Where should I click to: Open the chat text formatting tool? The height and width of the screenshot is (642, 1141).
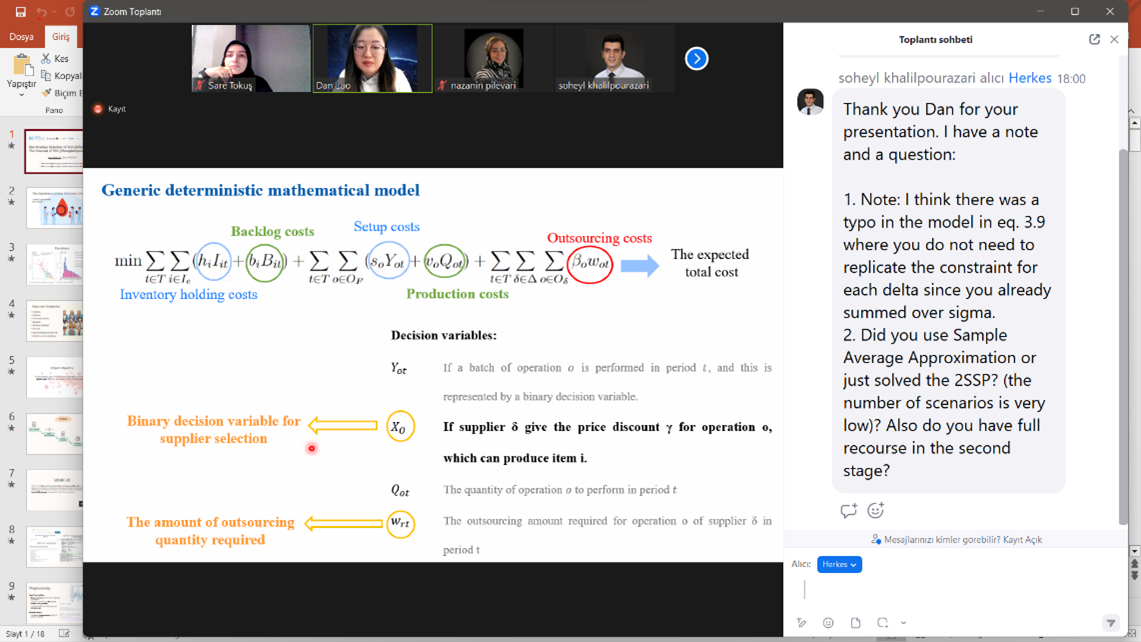(x=801, y=623)
